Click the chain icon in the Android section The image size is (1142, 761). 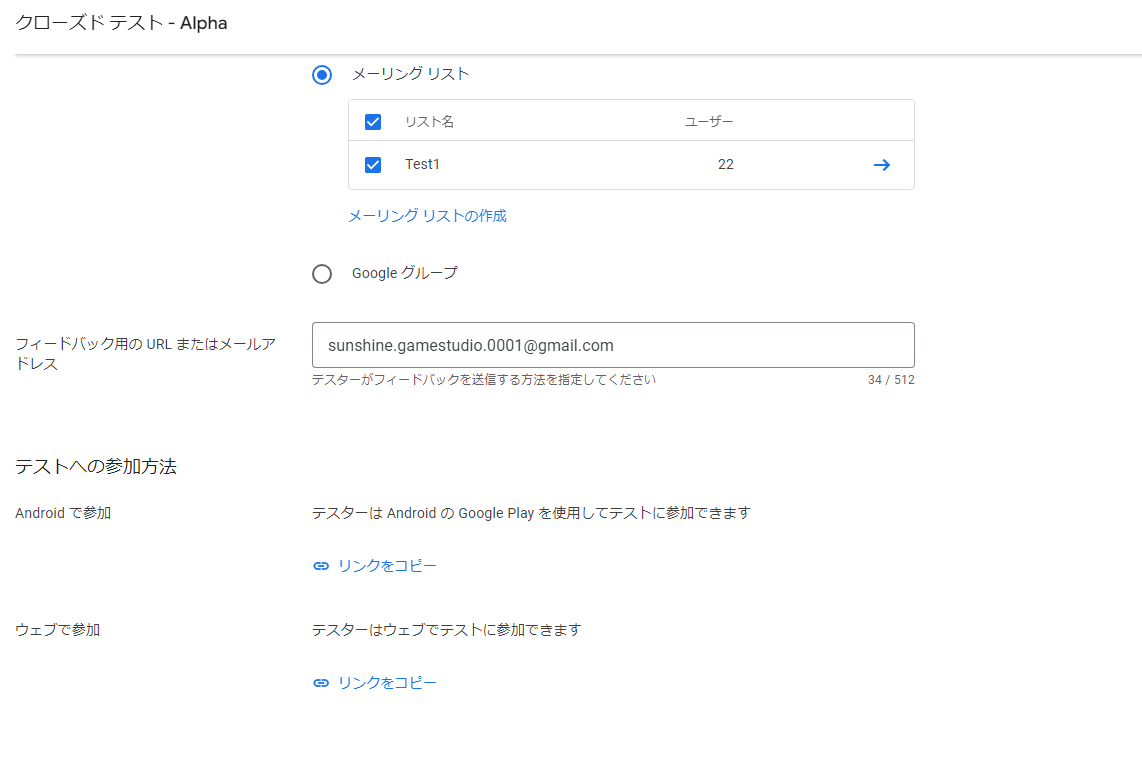(x=320, y=565)
